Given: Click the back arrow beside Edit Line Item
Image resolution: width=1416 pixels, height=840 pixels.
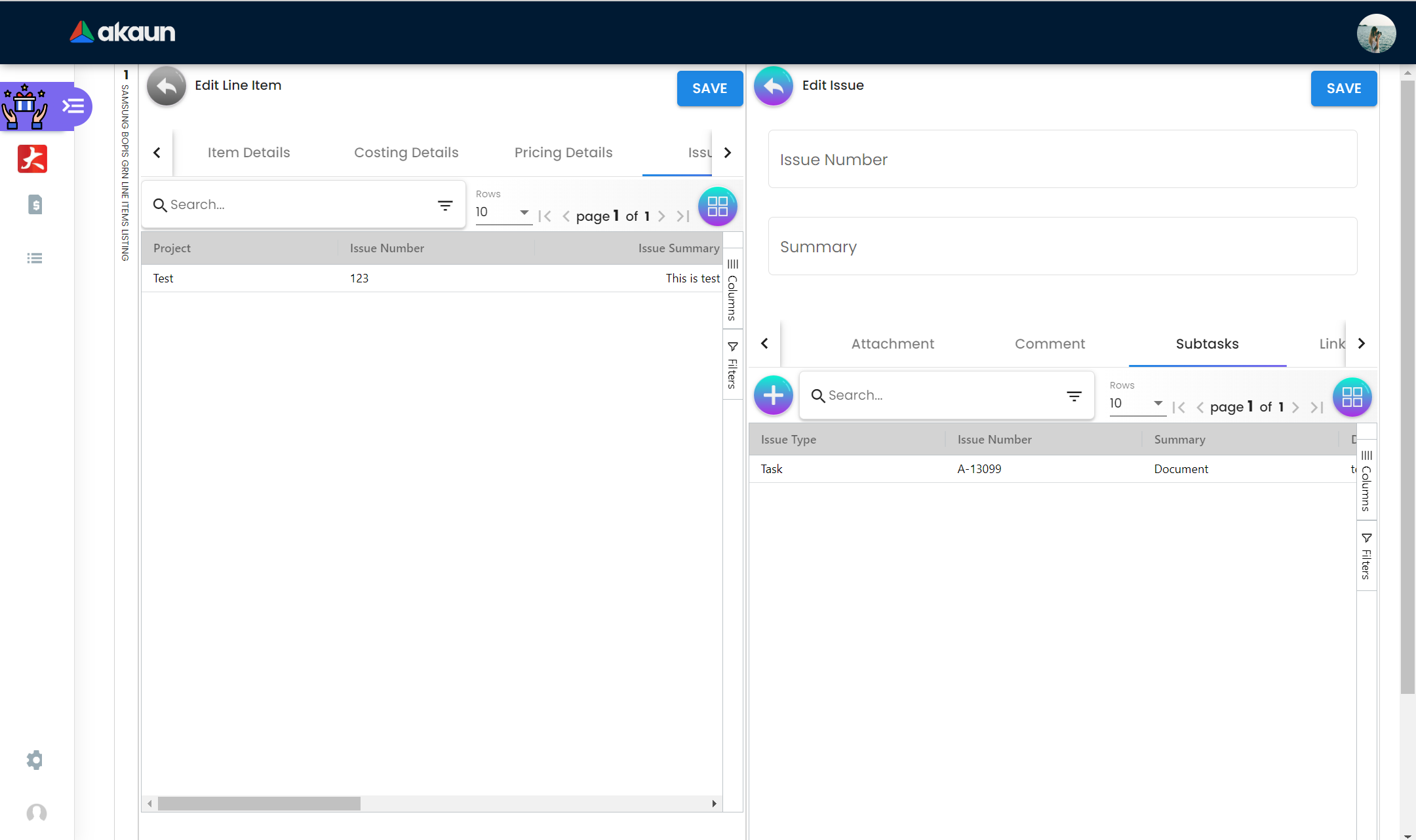Looking at the screenshot, I should (167, 86).
